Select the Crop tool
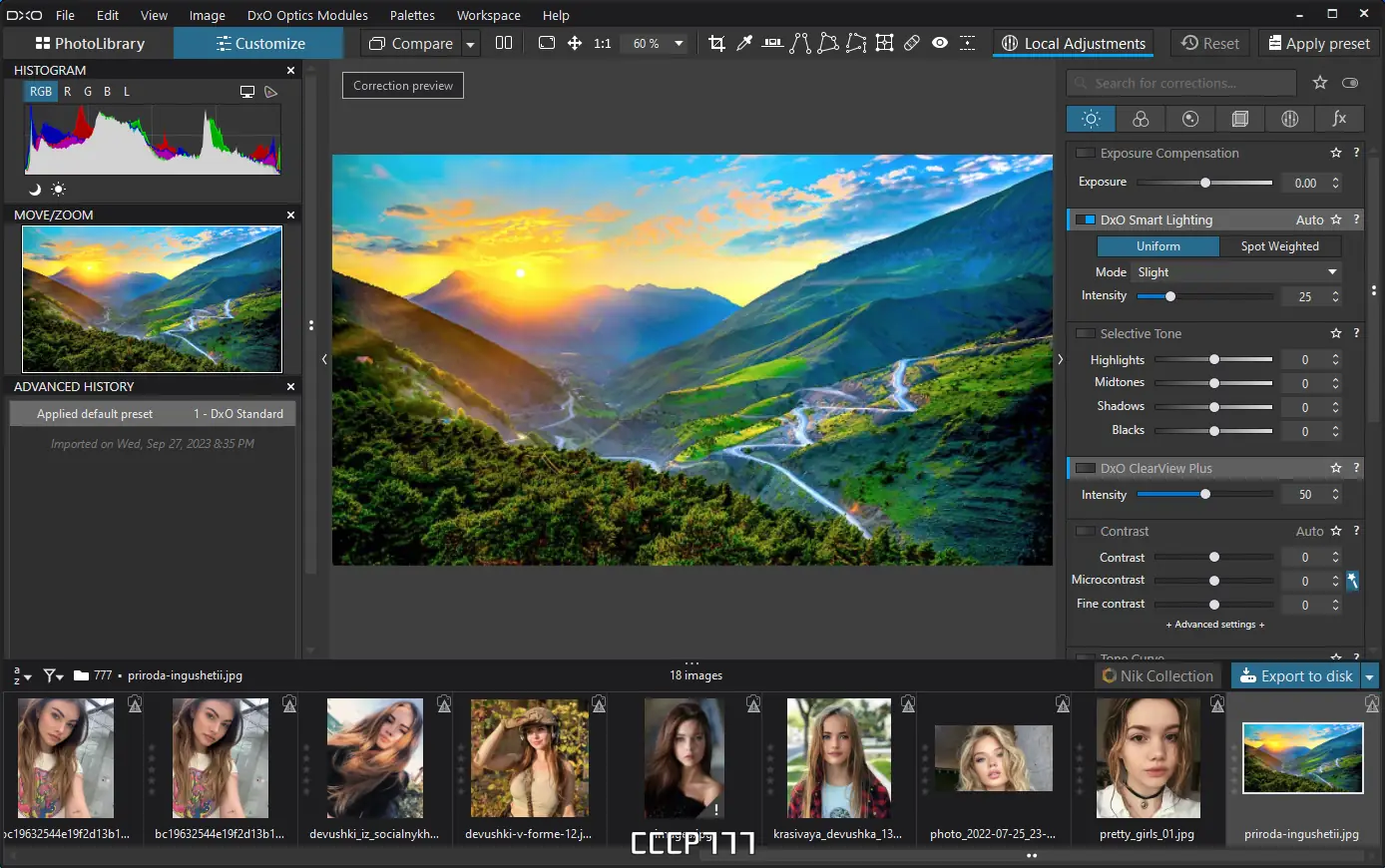Image resolution: width=1385 pixels, height=868 pixels. pyautogui.click(x=716, y=43)
